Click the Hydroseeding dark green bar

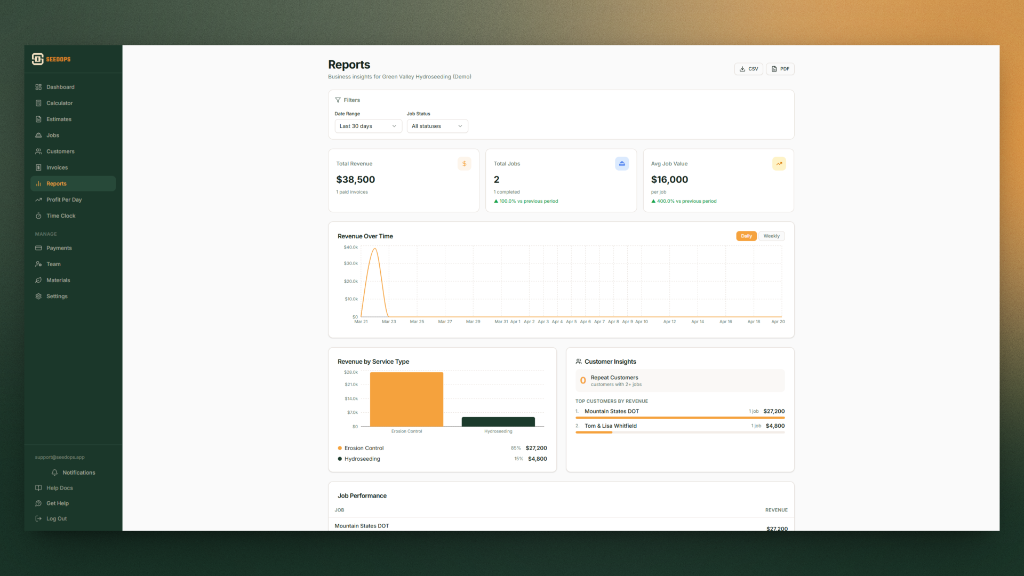coord(498,422)
